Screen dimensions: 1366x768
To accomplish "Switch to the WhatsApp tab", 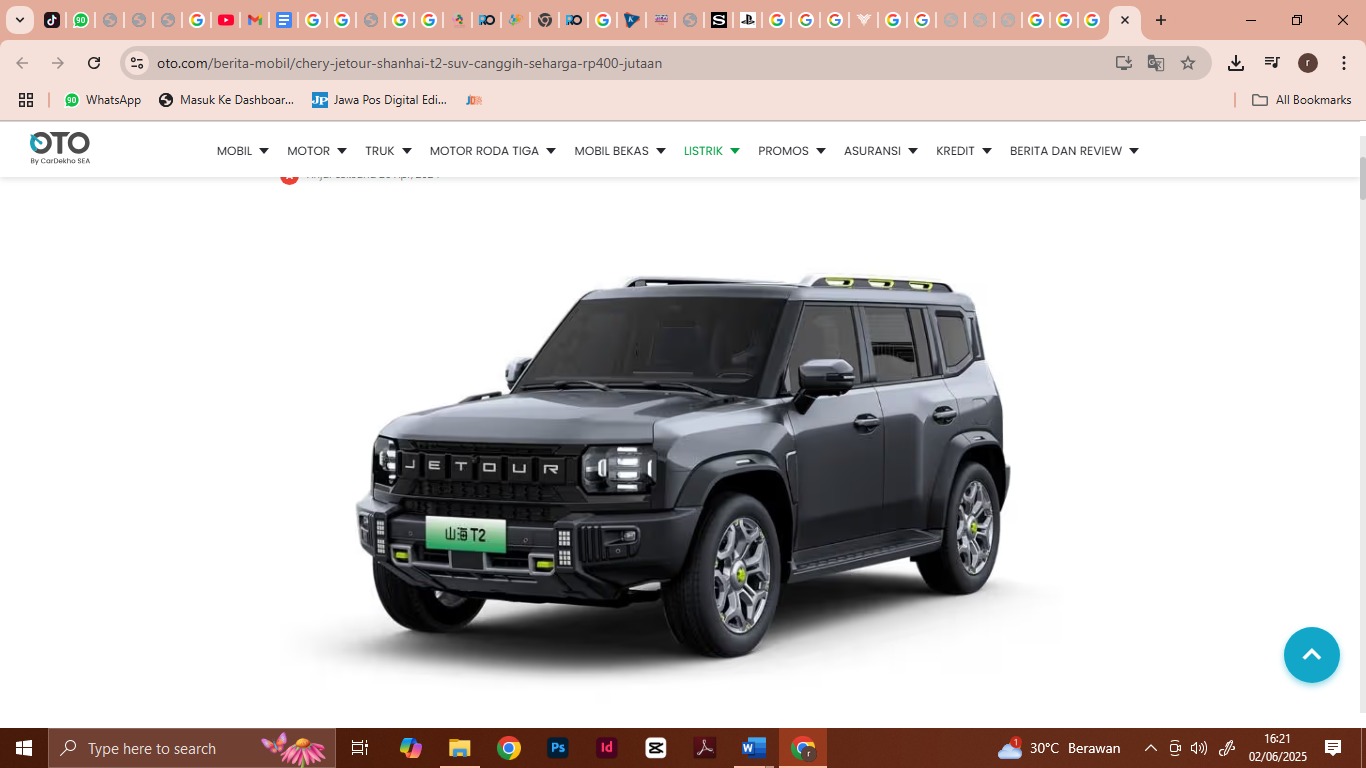I will tap(81, 20).
